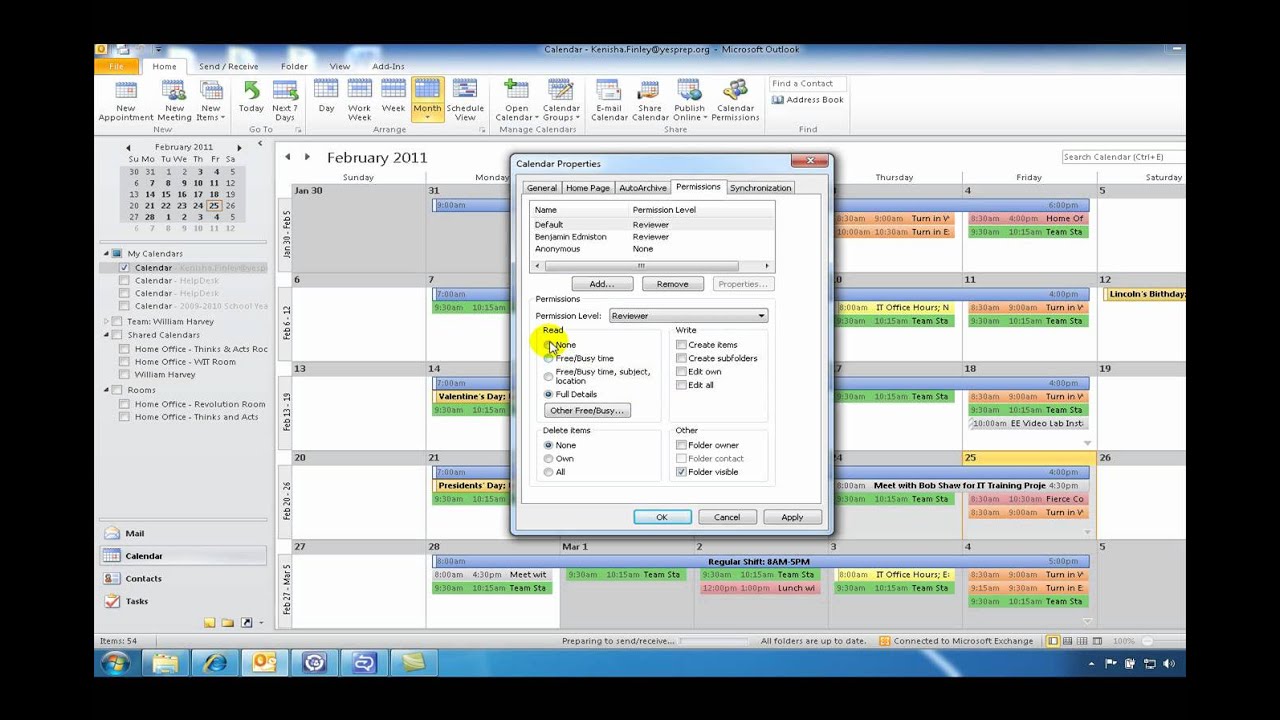Viewport: 1280px width, 720px height.
Task: Click the Search Calendar field
Action: pos(1122,157)
